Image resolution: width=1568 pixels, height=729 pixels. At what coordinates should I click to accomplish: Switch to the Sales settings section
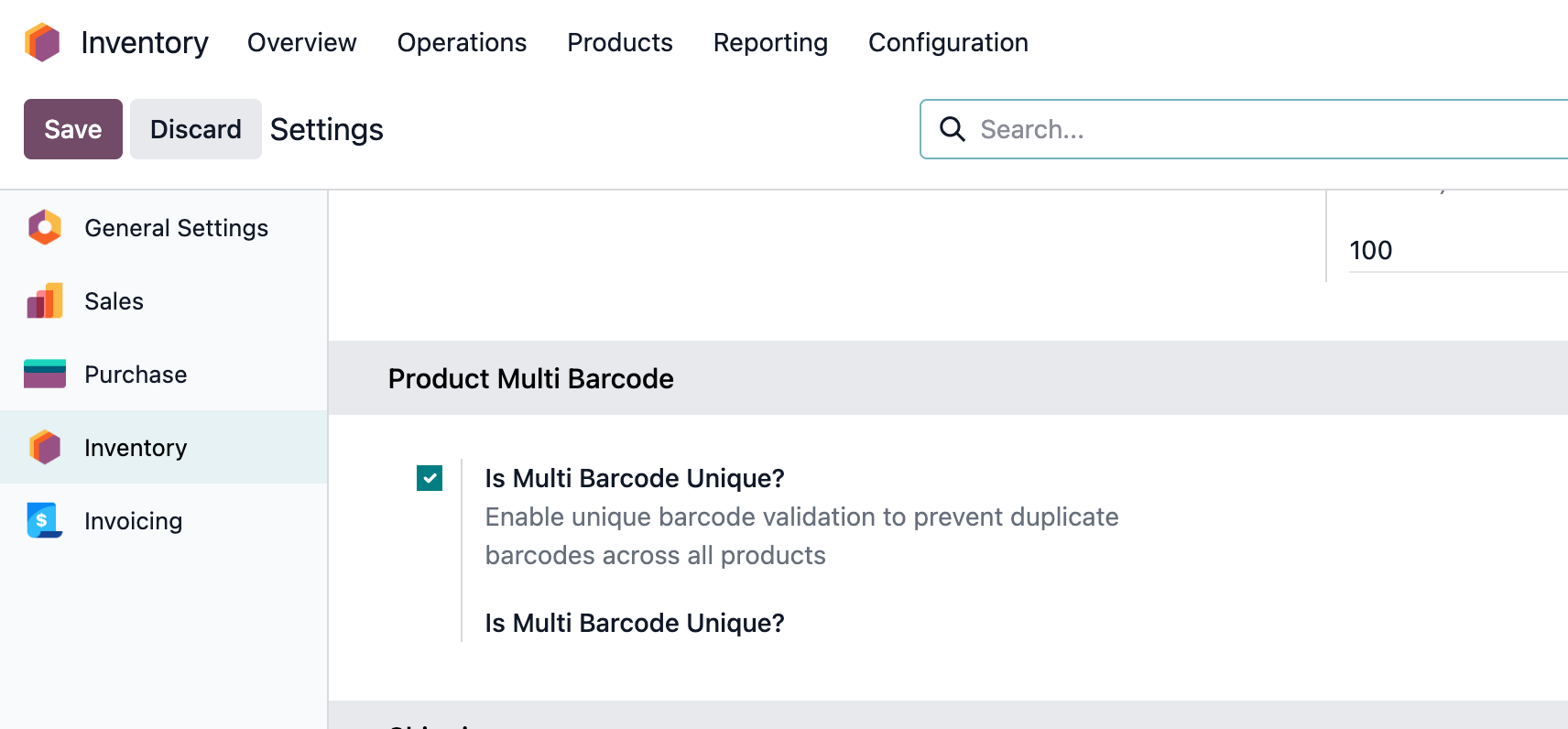point(113,300)
